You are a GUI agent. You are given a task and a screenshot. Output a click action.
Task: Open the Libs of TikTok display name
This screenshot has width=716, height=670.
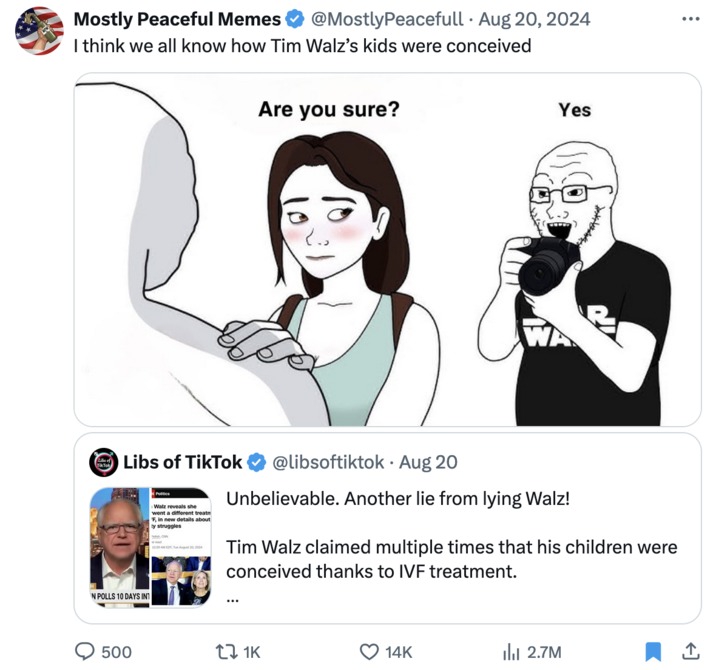pos(183,462)
